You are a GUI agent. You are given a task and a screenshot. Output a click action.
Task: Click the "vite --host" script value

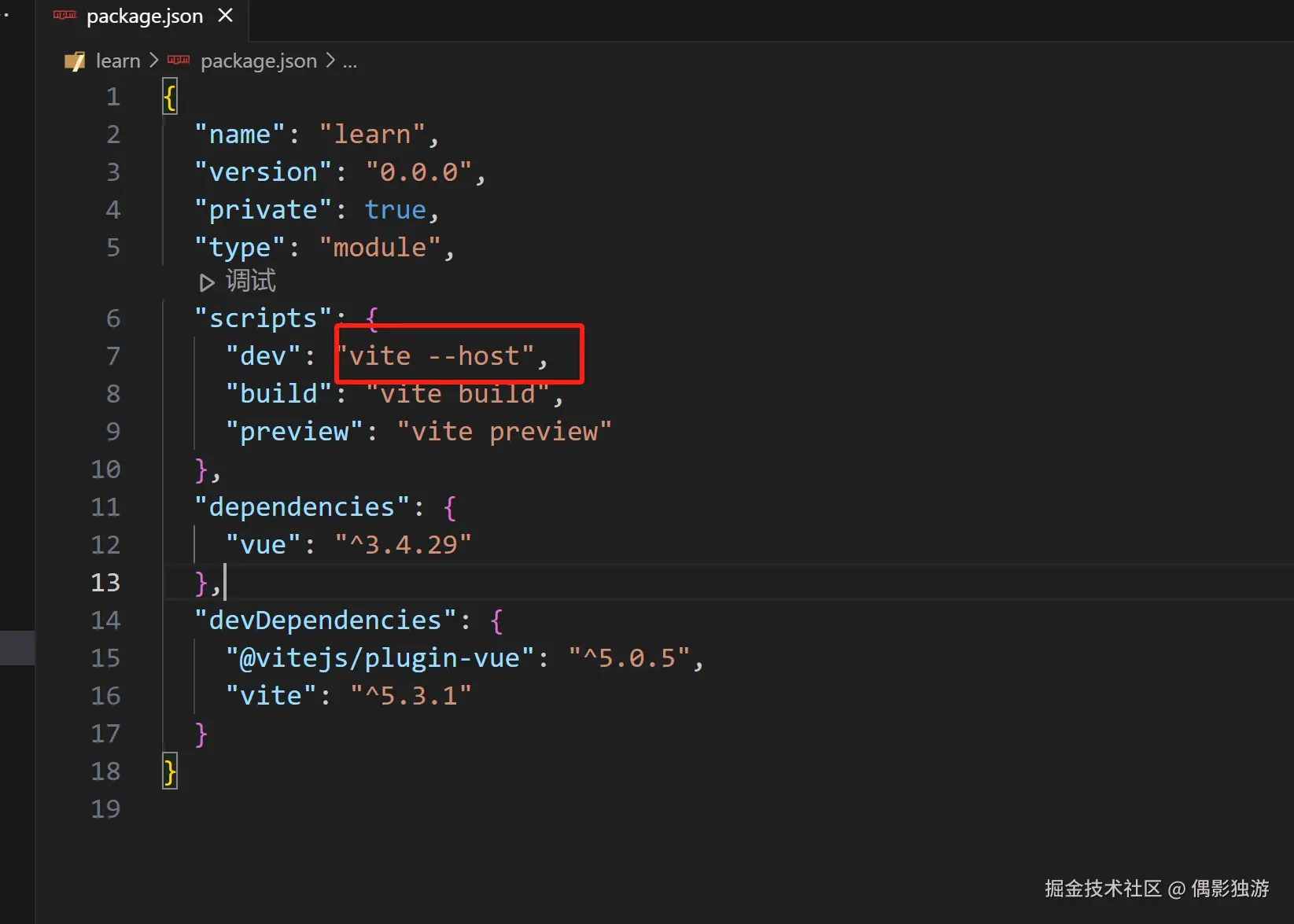434,356
